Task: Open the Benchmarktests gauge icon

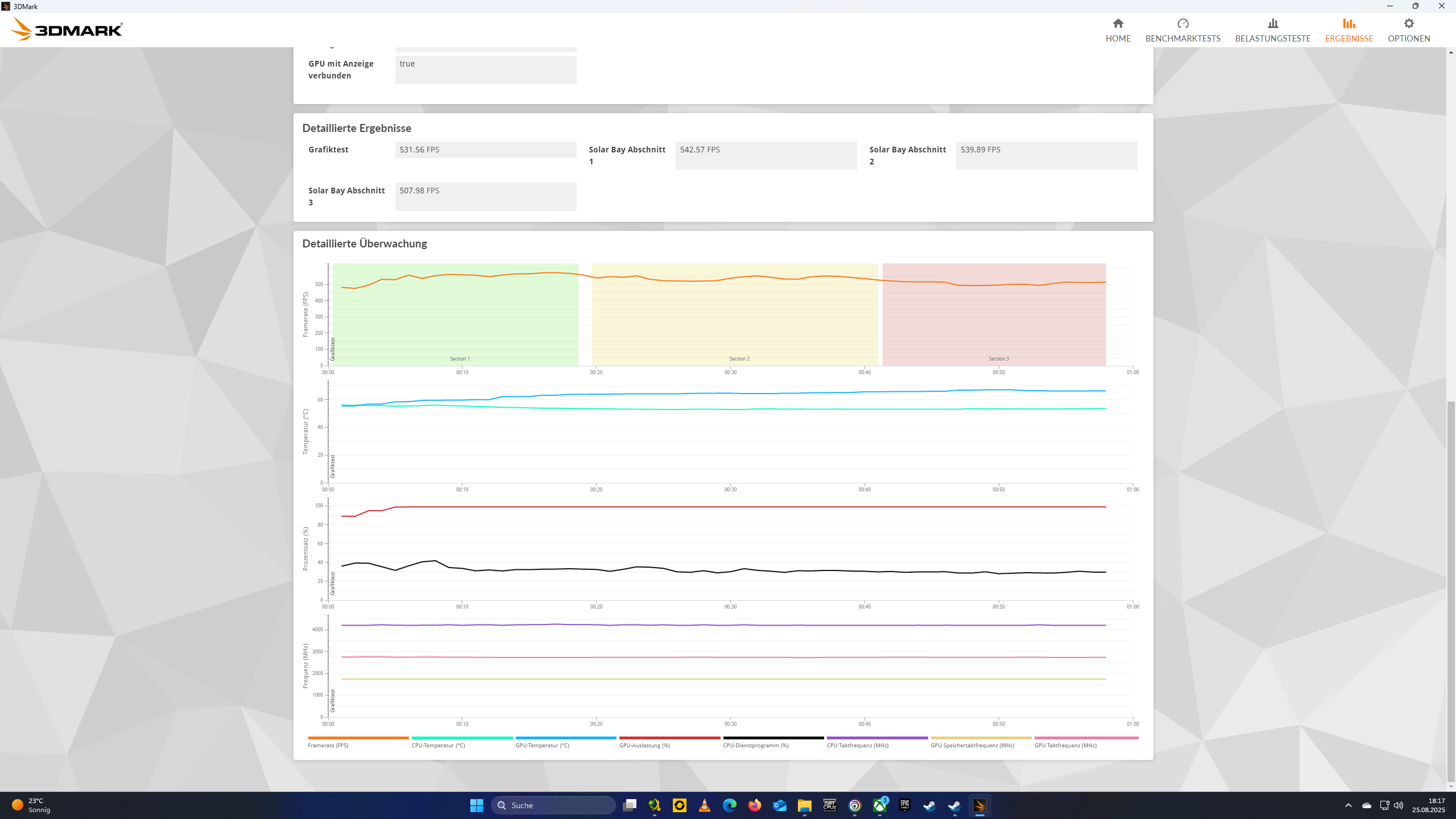Action: click(1182, 24)
